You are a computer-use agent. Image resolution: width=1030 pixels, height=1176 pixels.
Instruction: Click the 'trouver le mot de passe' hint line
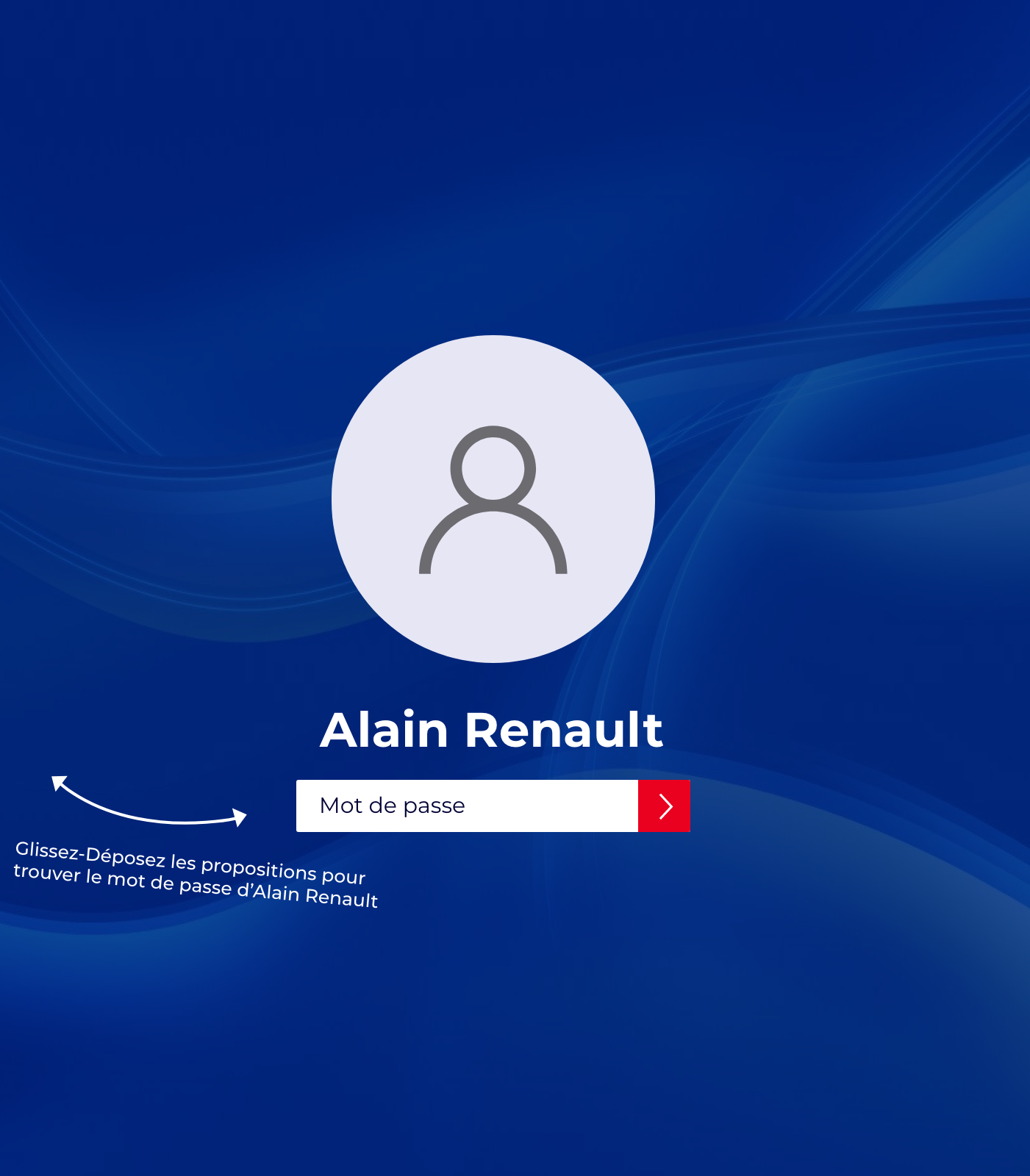coord(124,880)
